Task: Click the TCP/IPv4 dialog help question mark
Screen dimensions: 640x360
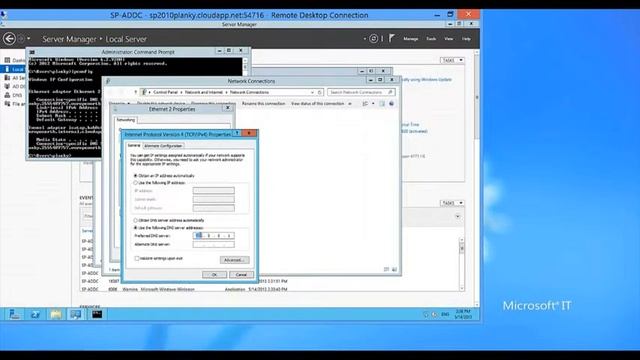Action: pyautogui.click(x=237, y=133)
